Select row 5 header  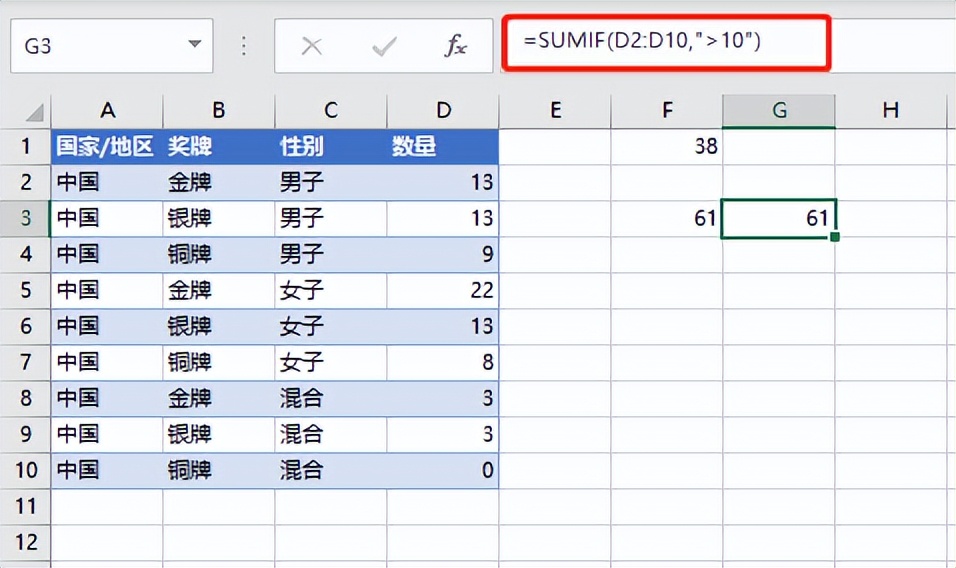[26, 290]
